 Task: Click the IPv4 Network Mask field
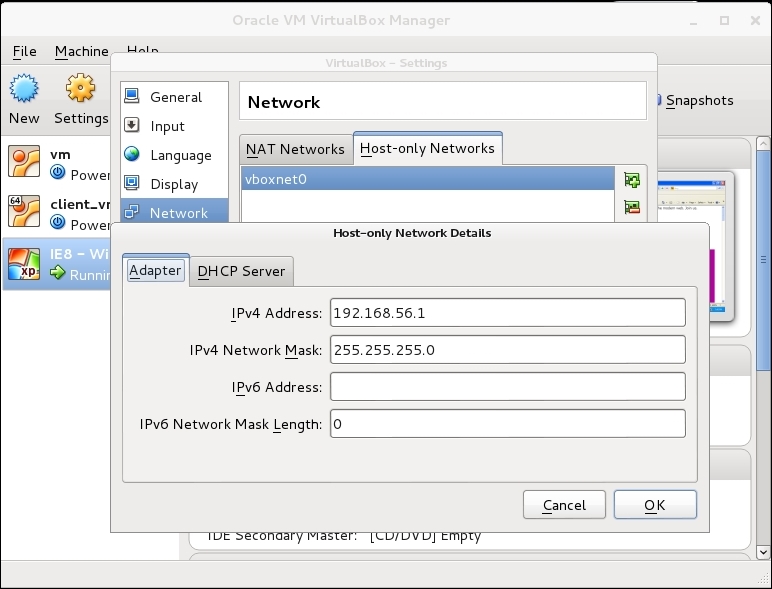point(508,350)
